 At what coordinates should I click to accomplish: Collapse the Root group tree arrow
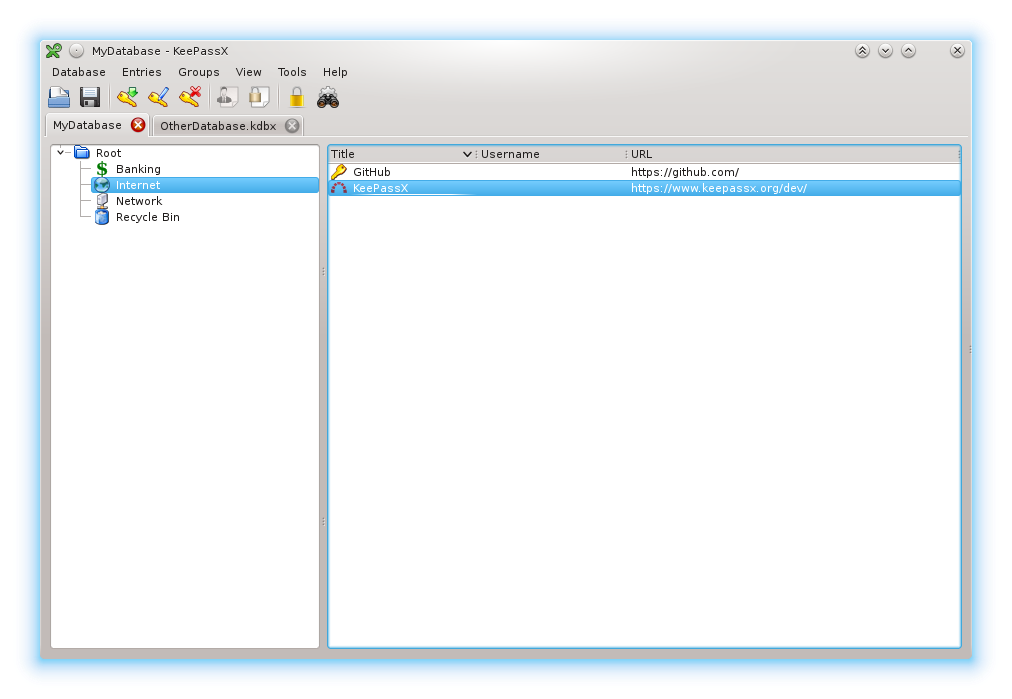tap(60, 153)
